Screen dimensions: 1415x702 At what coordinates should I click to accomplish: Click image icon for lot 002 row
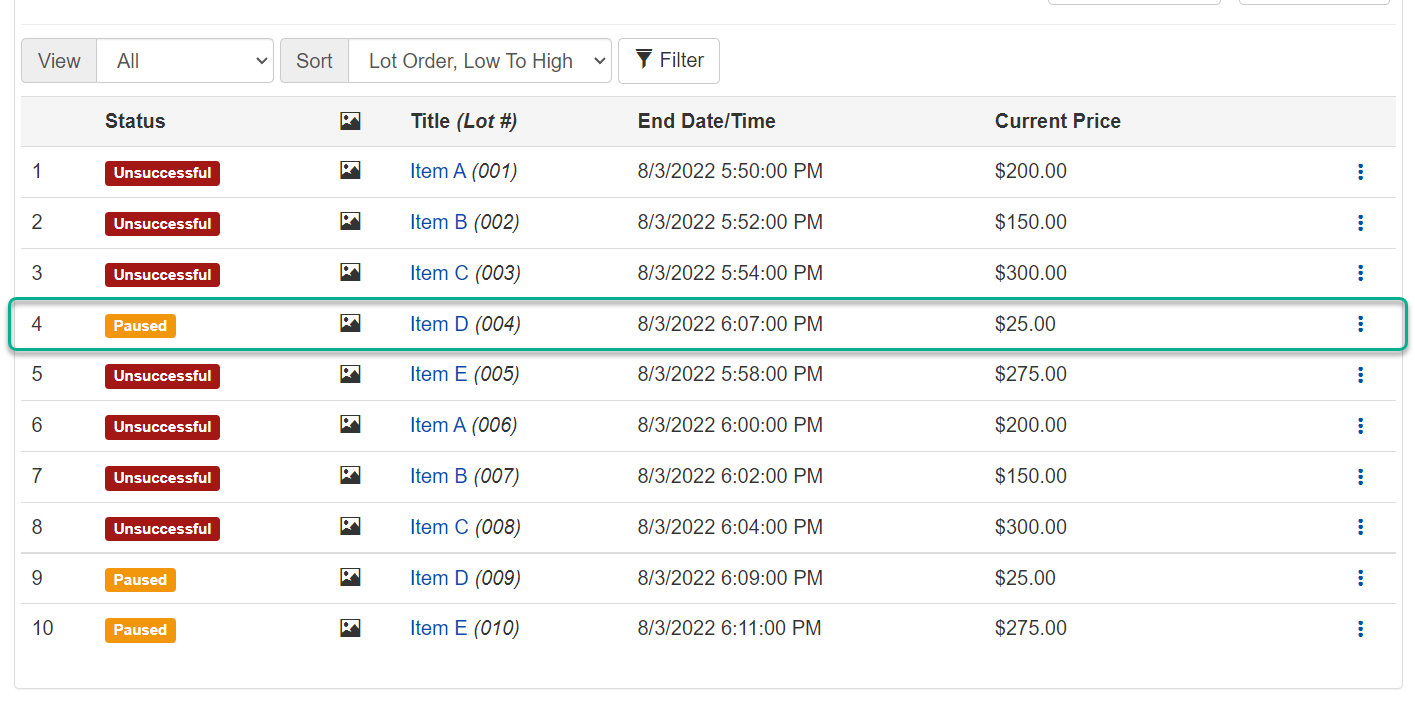point(350,222)
